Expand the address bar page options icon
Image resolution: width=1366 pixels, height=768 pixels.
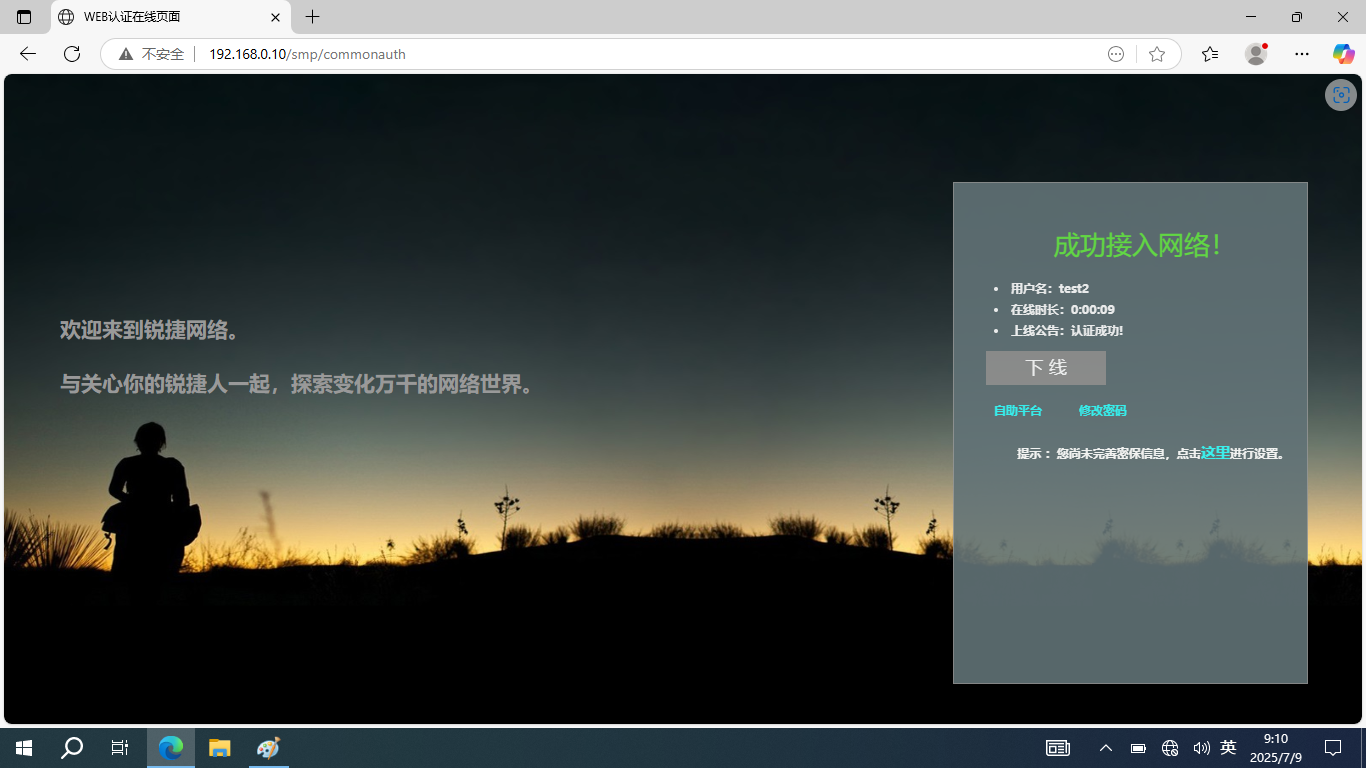1116,54
